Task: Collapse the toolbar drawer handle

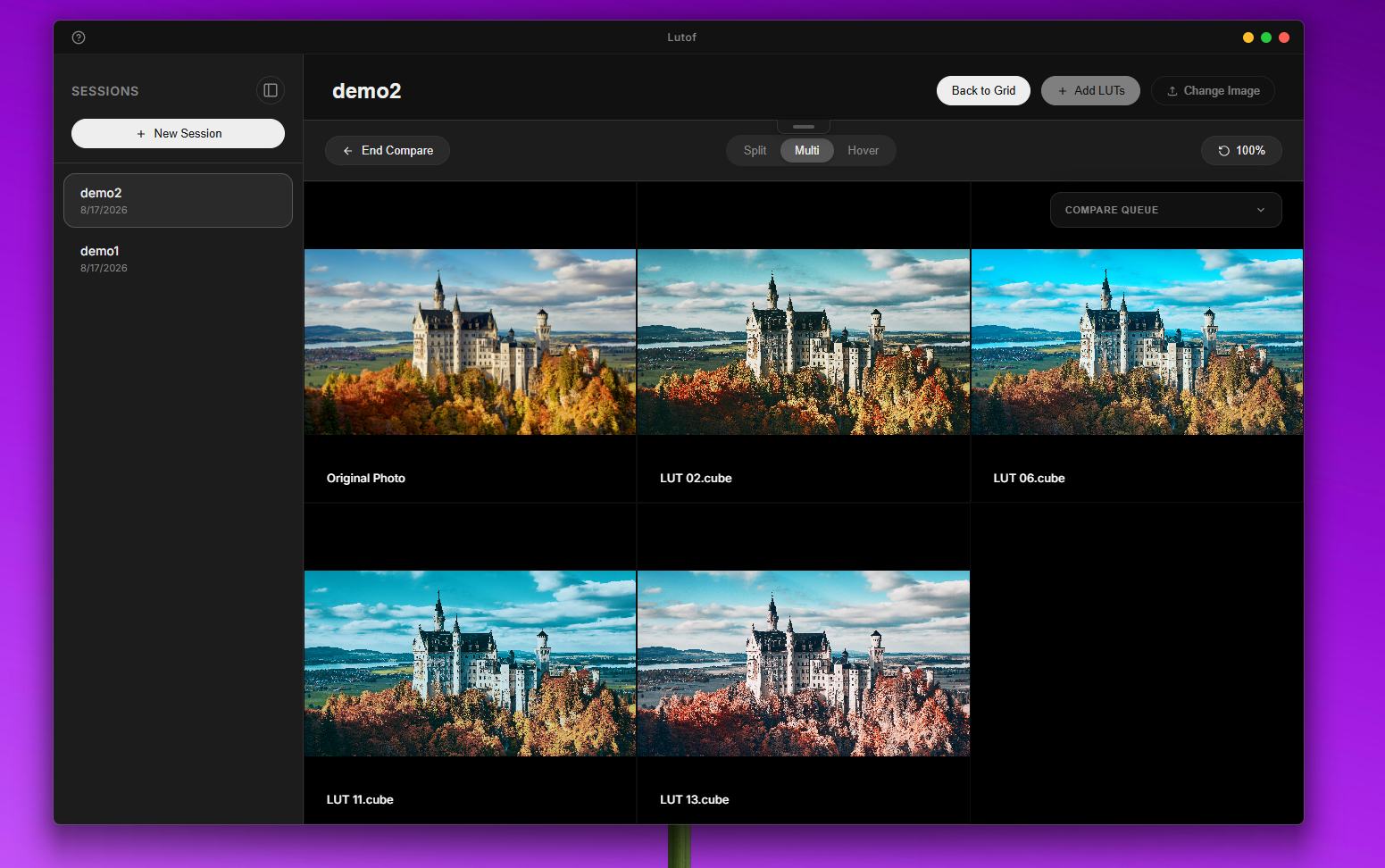Action: [x=804, y=126]
